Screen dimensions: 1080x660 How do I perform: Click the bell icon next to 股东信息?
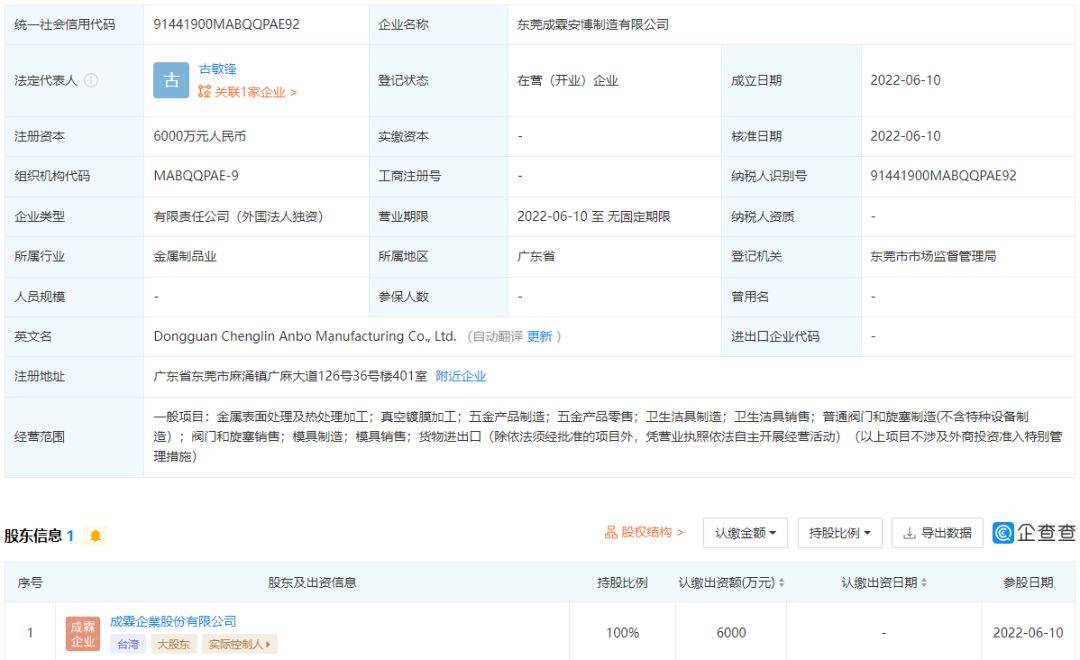coord(96,536)
